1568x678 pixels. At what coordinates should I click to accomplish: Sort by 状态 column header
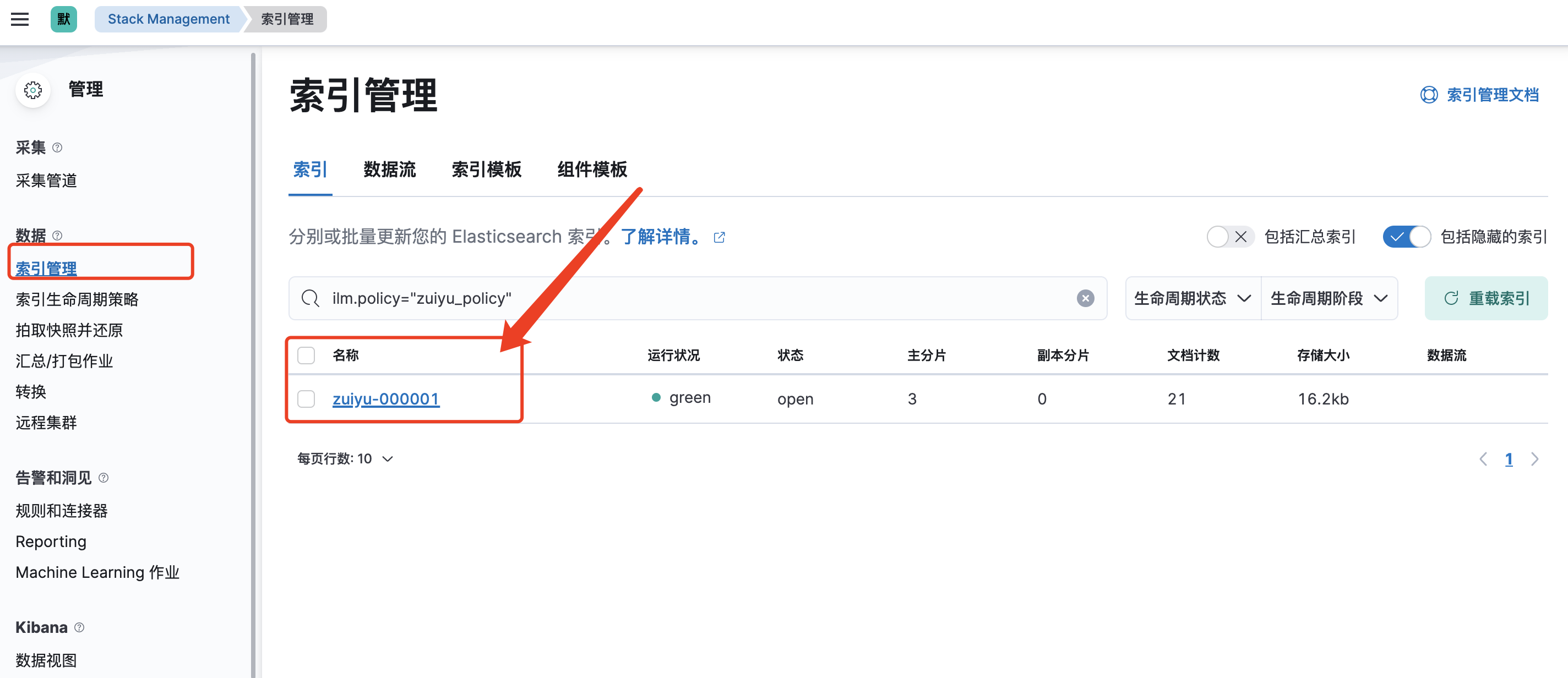point(791,356)
